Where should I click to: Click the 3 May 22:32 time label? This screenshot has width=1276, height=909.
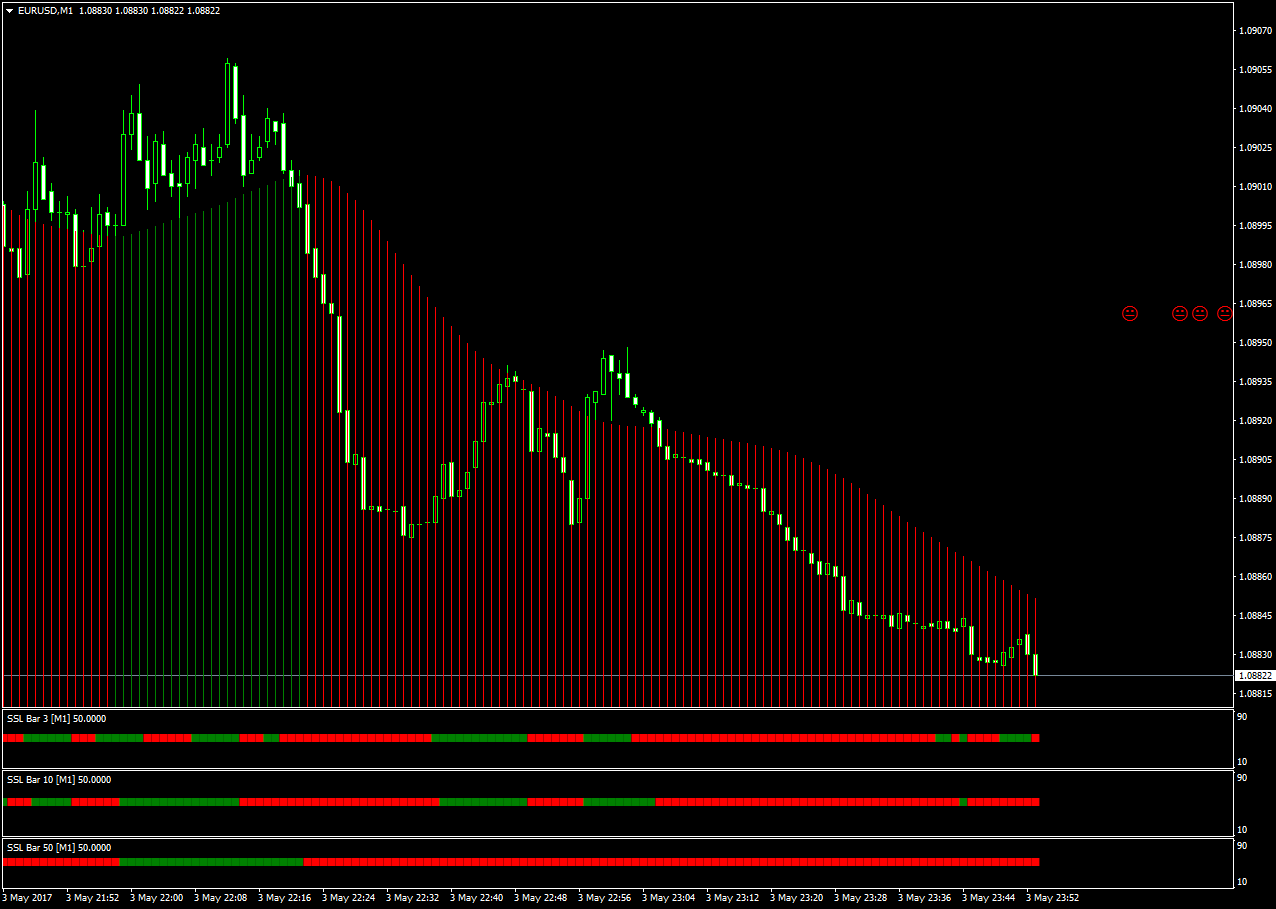[x=413, y=898]
